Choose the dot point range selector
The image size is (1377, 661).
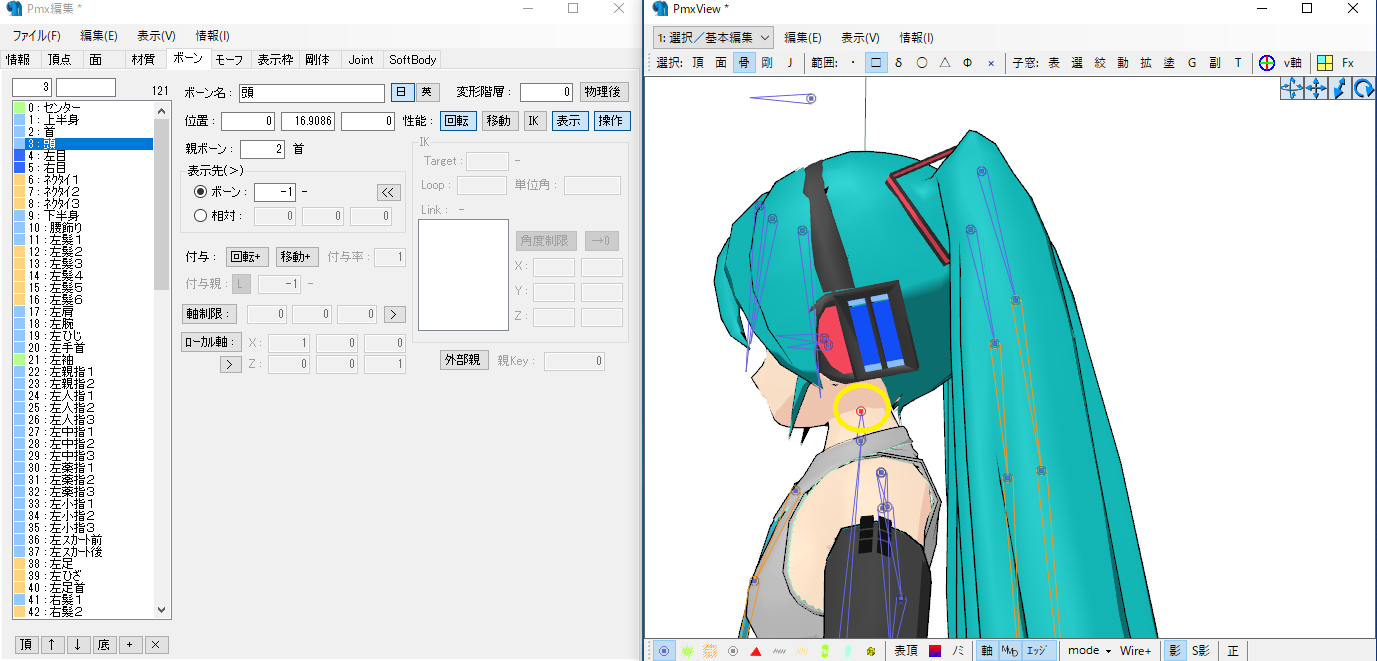point(852,62)
